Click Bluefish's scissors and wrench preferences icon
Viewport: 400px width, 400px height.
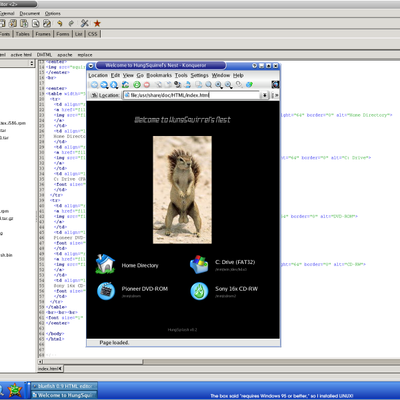(85, 23)
